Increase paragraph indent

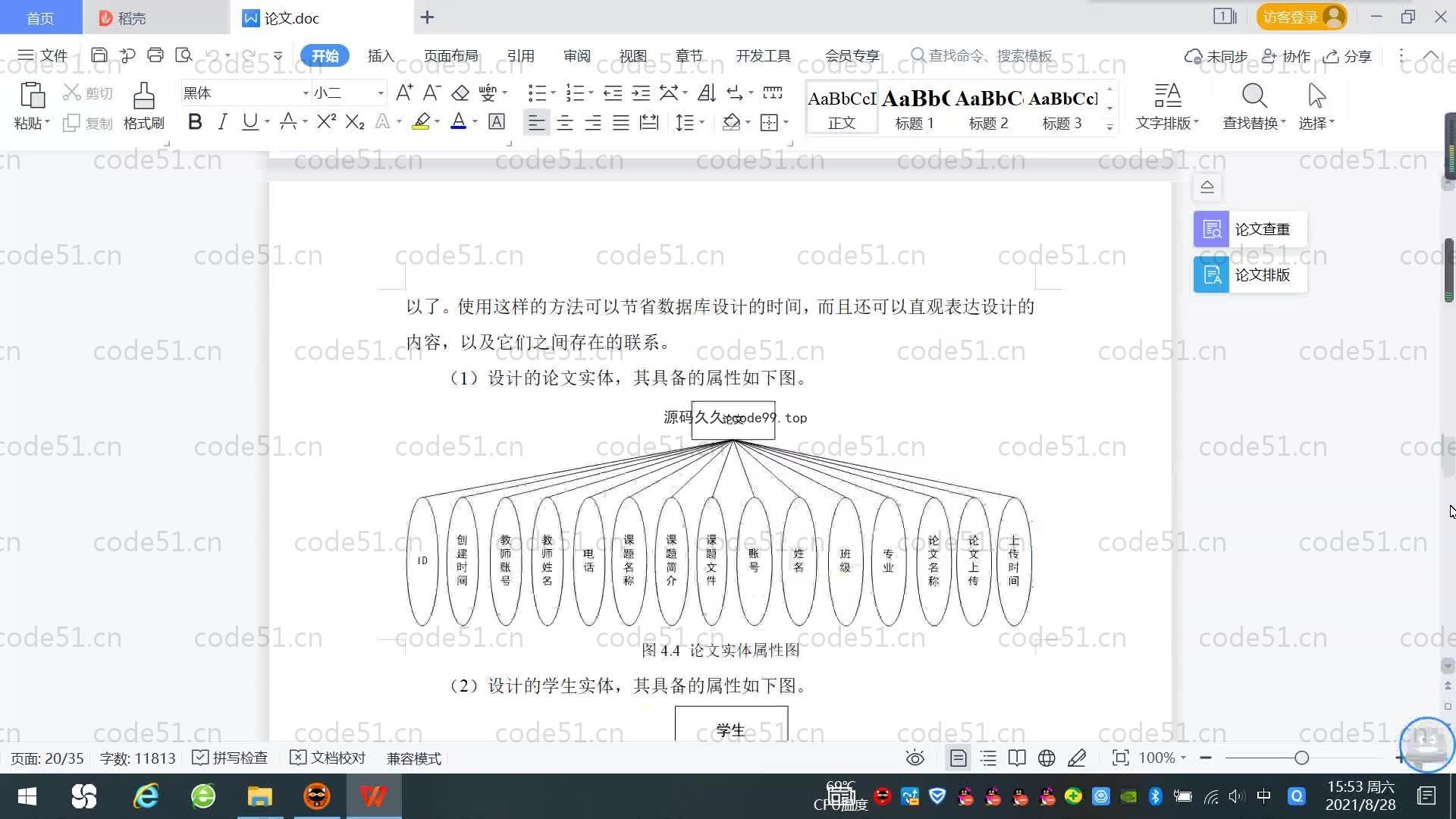click(x=641, y=93)
